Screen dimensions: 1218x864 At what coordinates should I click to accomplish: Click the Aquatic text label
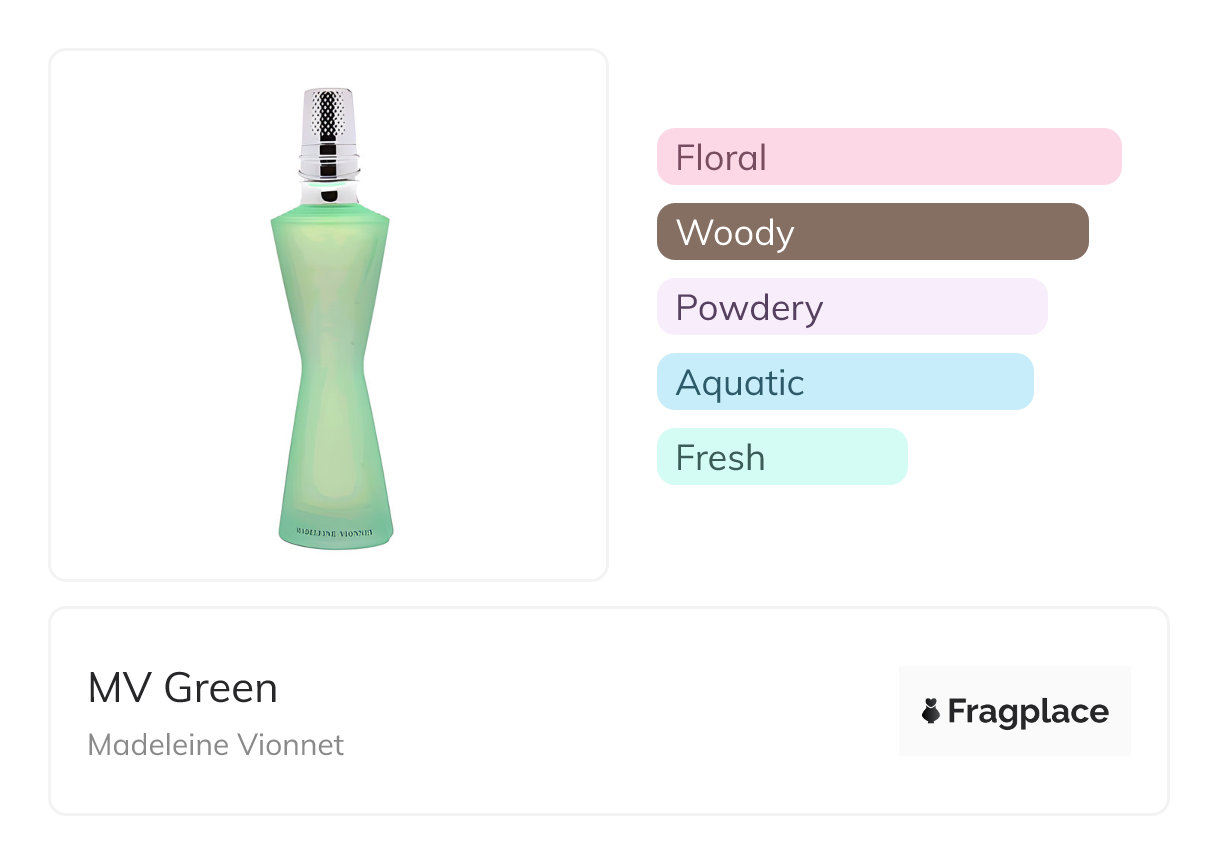pyautogui.click(x=740, y=383)
